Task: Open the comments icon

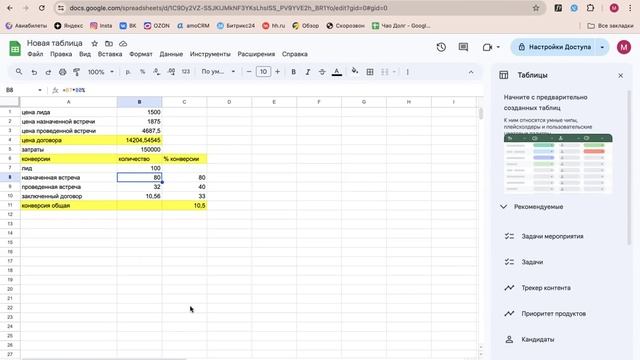Action: [463, 47]
